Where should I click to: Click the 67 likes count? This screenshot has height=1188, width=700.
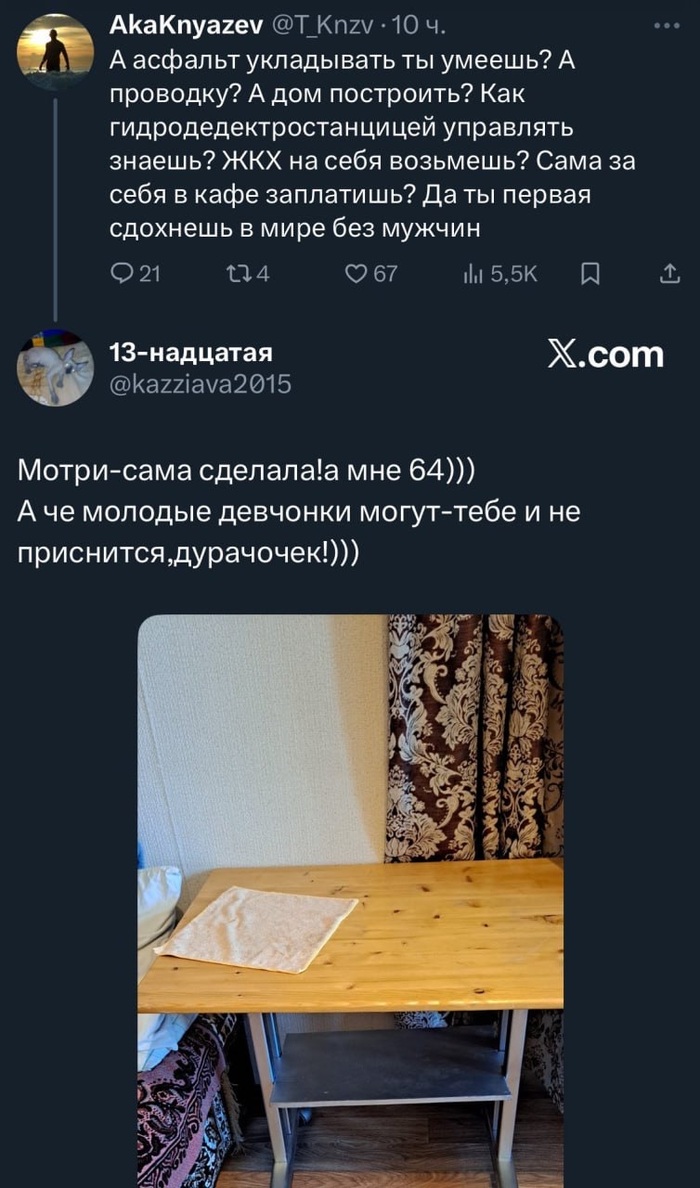(386, 274)
